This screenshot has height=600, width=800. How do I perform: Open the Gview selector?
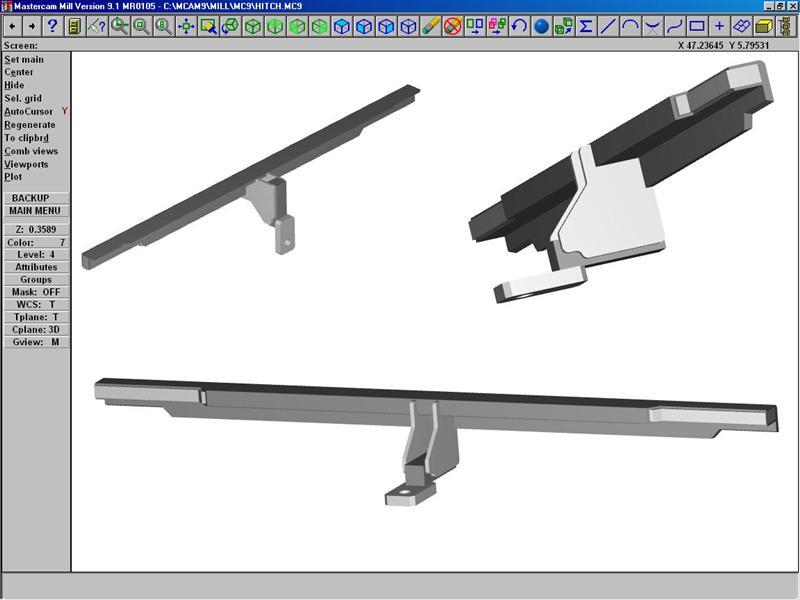pos(36,342)
